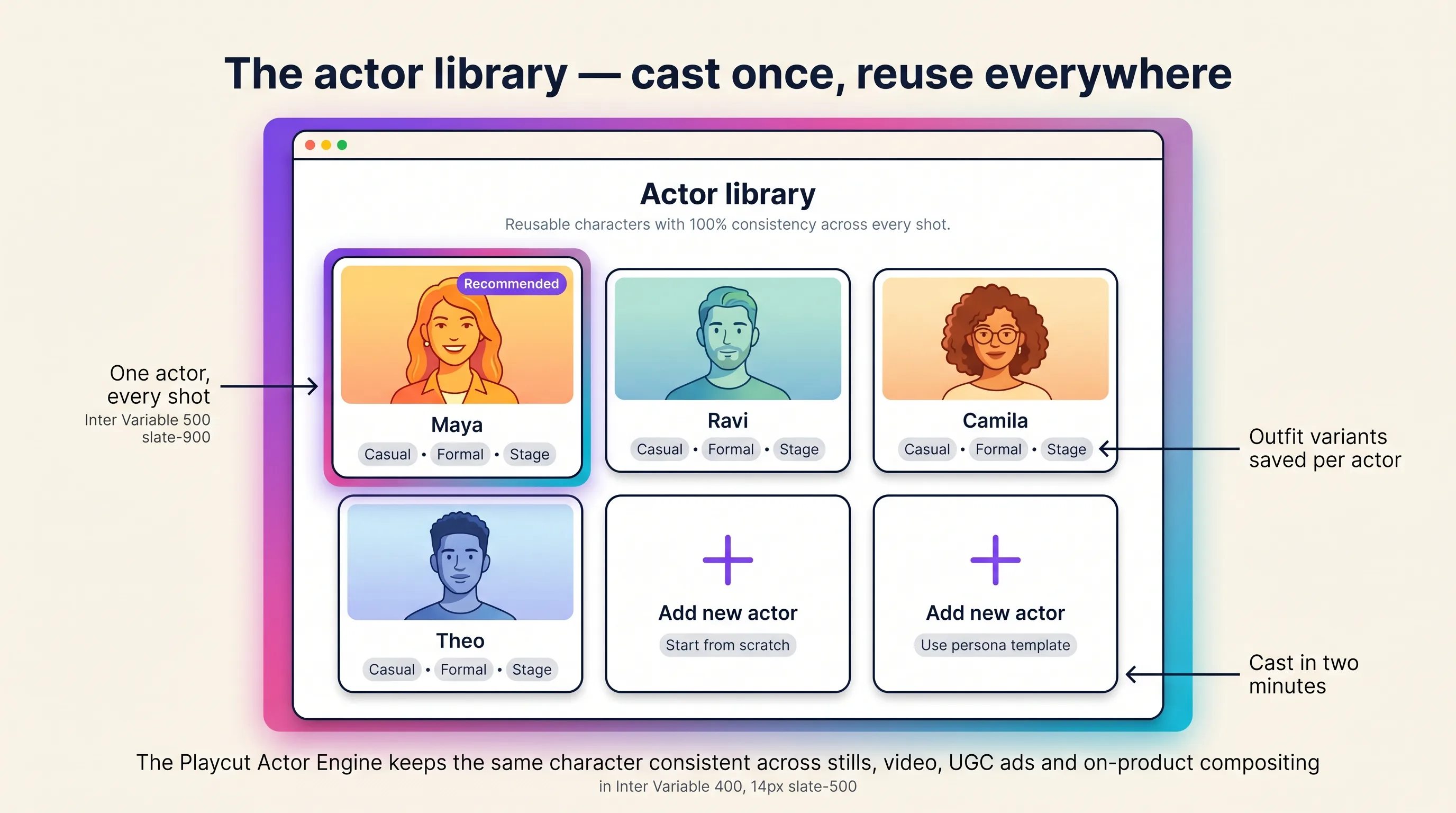Click the Ravi name label
The height and width of the screenshot is (813, 1456).
coord(727,421)
